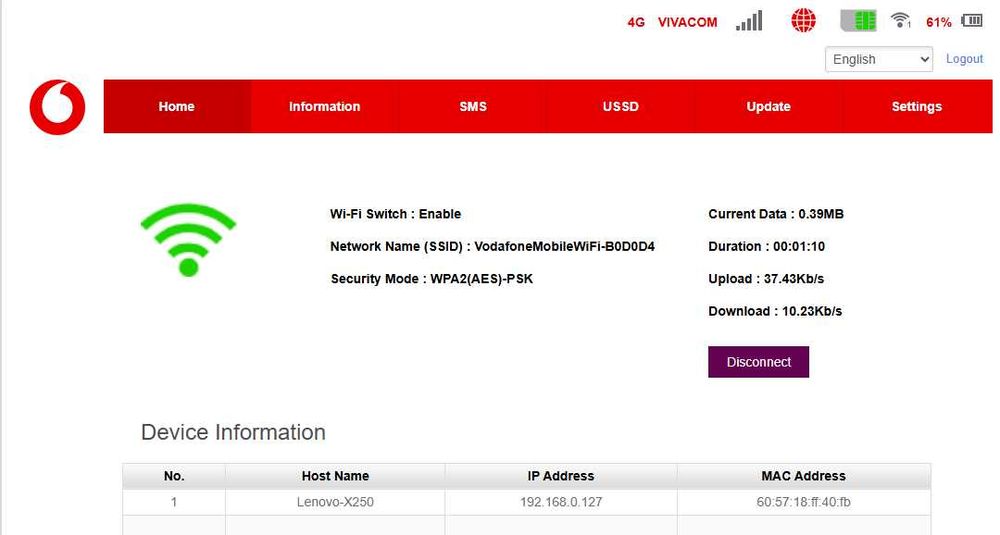Click the MAC Address column header
1000x535 pixels.
click(804, 476)
